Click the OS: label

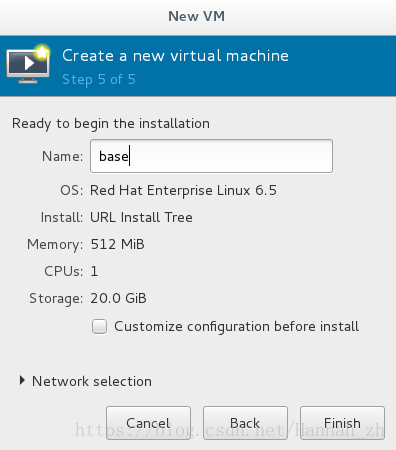(71, 191)
